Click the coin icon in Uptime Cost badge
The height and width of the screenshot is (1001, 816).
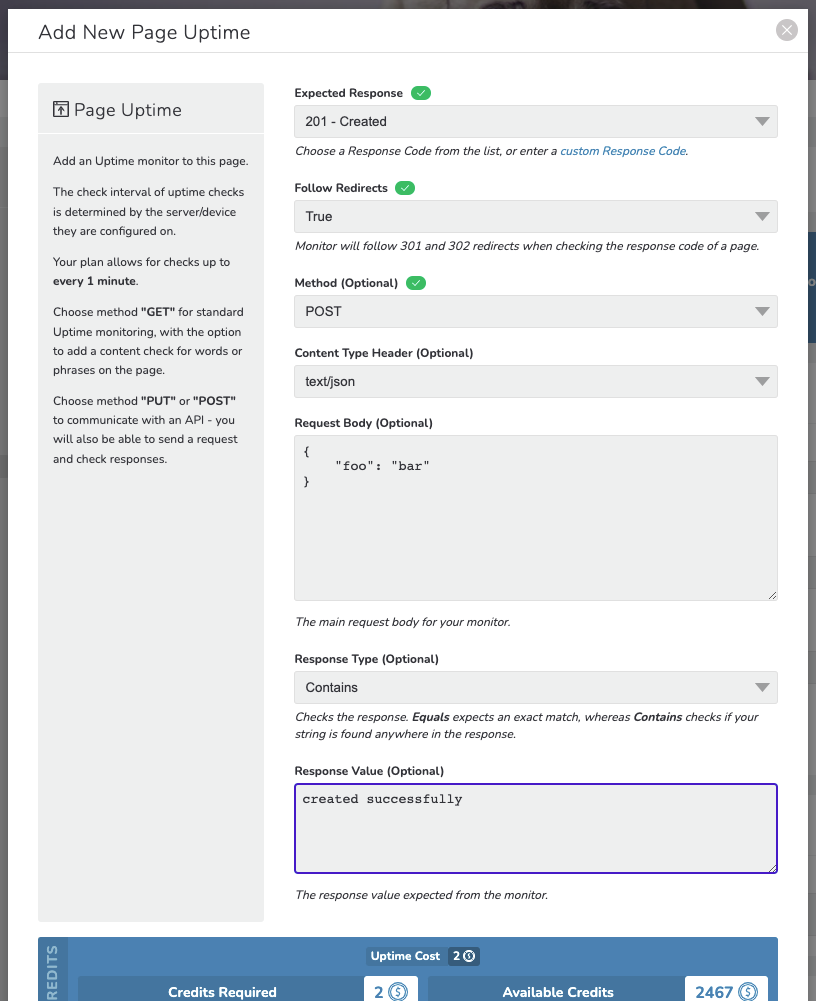[x=469, y=956]
